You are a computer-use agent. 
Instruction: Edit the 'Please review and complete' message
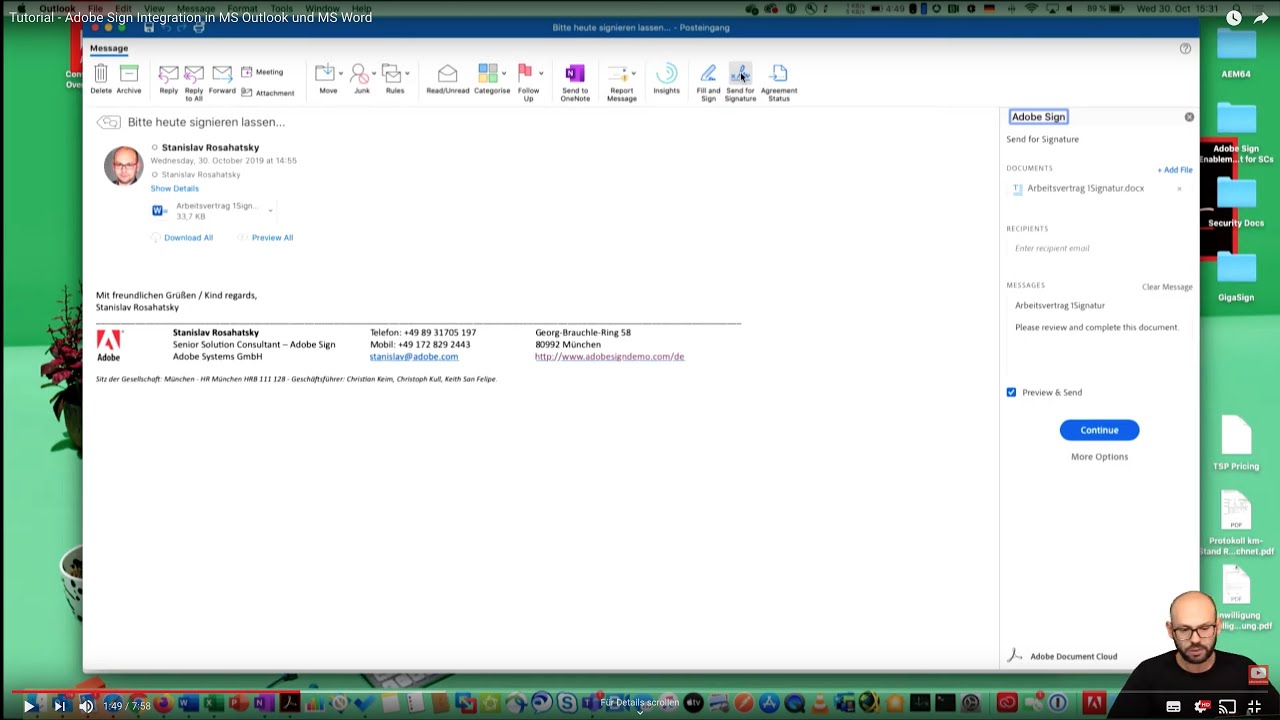point(1099,327)
